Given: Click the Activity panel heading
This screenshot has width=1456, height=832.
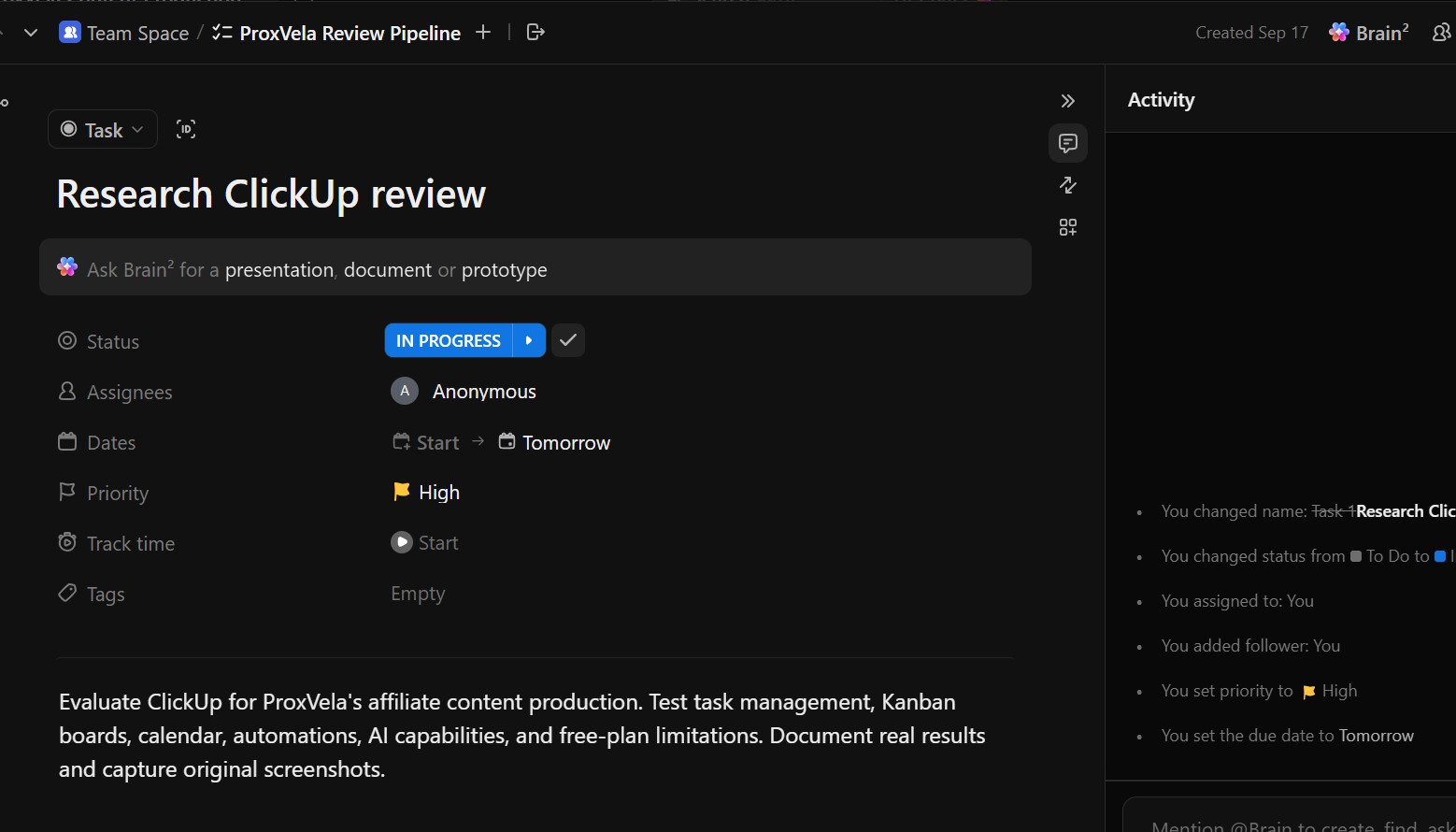Looking at the screenshot, I should coord(1161,100).
